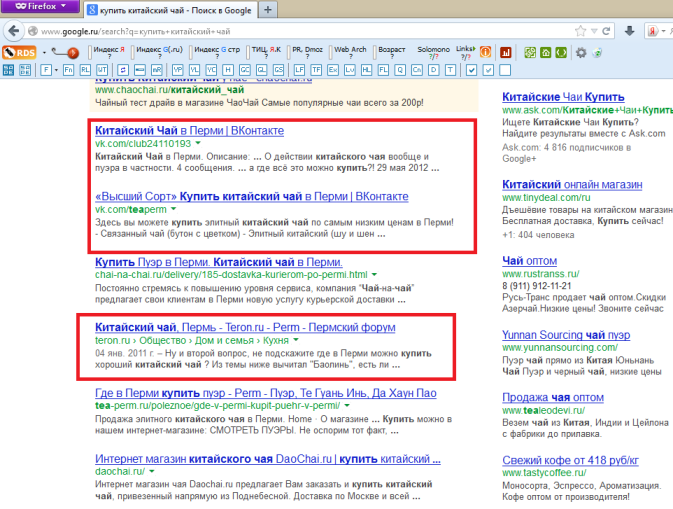Click the Ex toolbar button
Screen dimensions: 673x509
point(333,70)
